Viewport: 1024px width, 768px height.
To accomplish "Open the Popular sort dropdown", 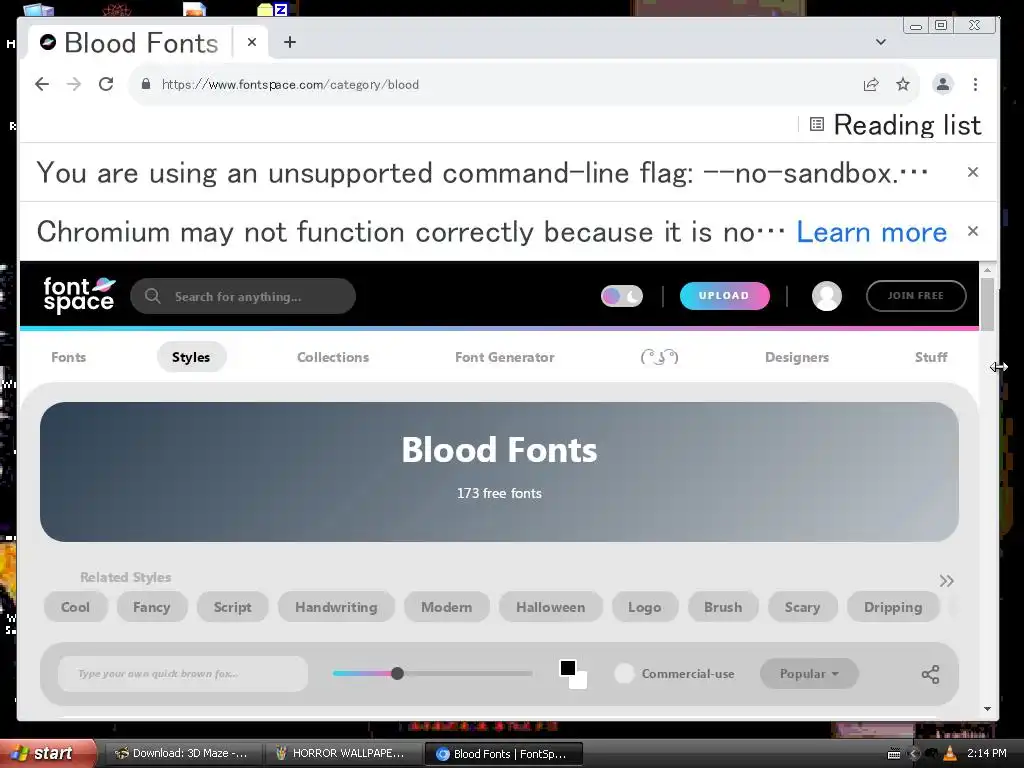I will [x=808, y=673].
